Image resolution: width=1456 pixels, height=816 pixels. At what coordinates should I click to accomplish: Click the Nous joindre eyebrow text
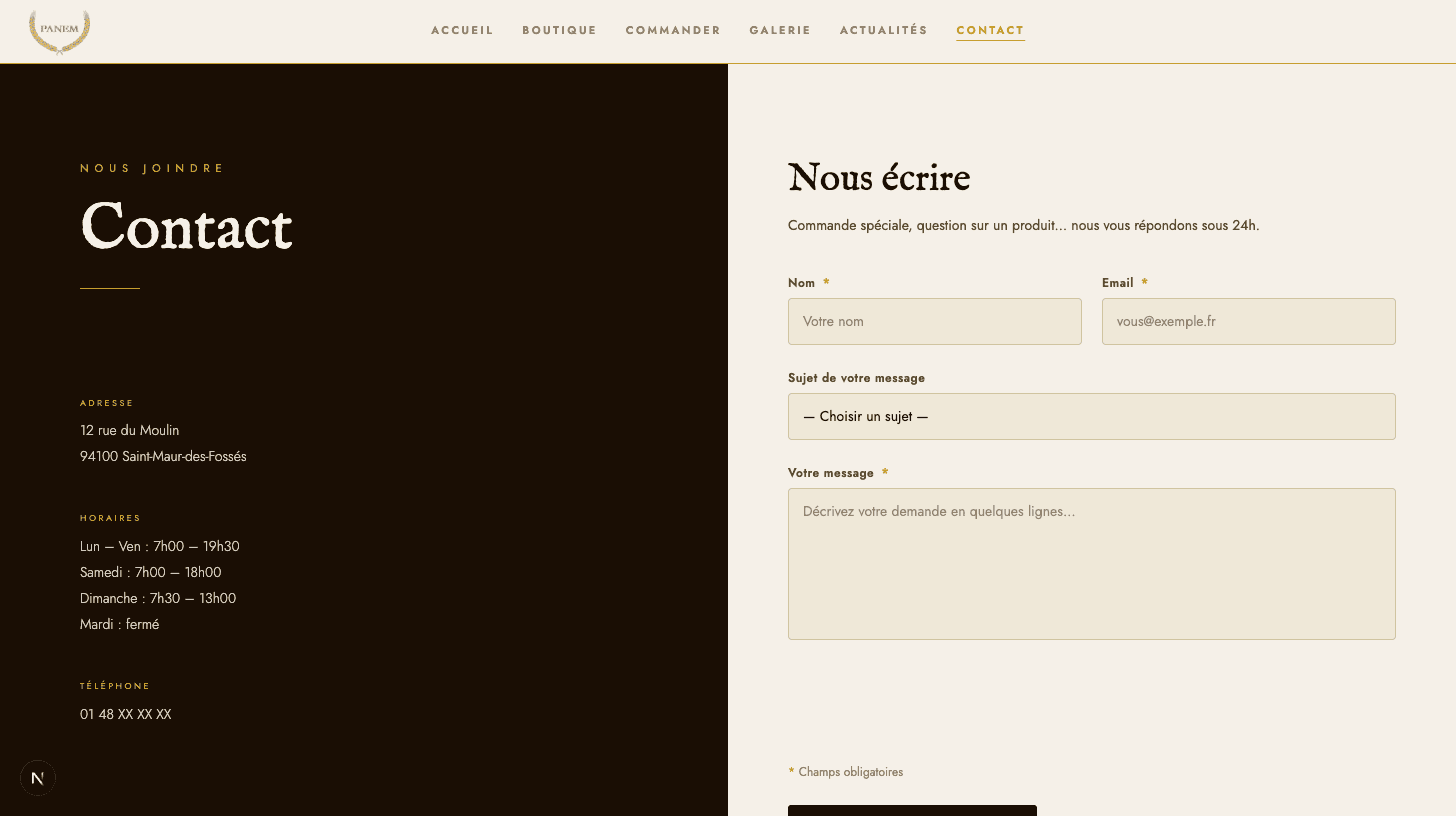(x=153, y=168)
